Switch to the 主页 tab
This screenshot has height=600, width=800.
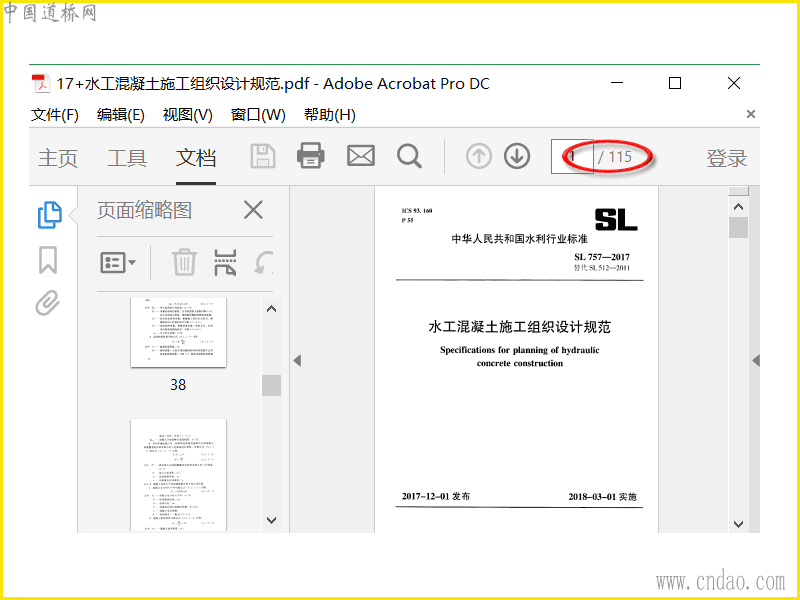58,158
